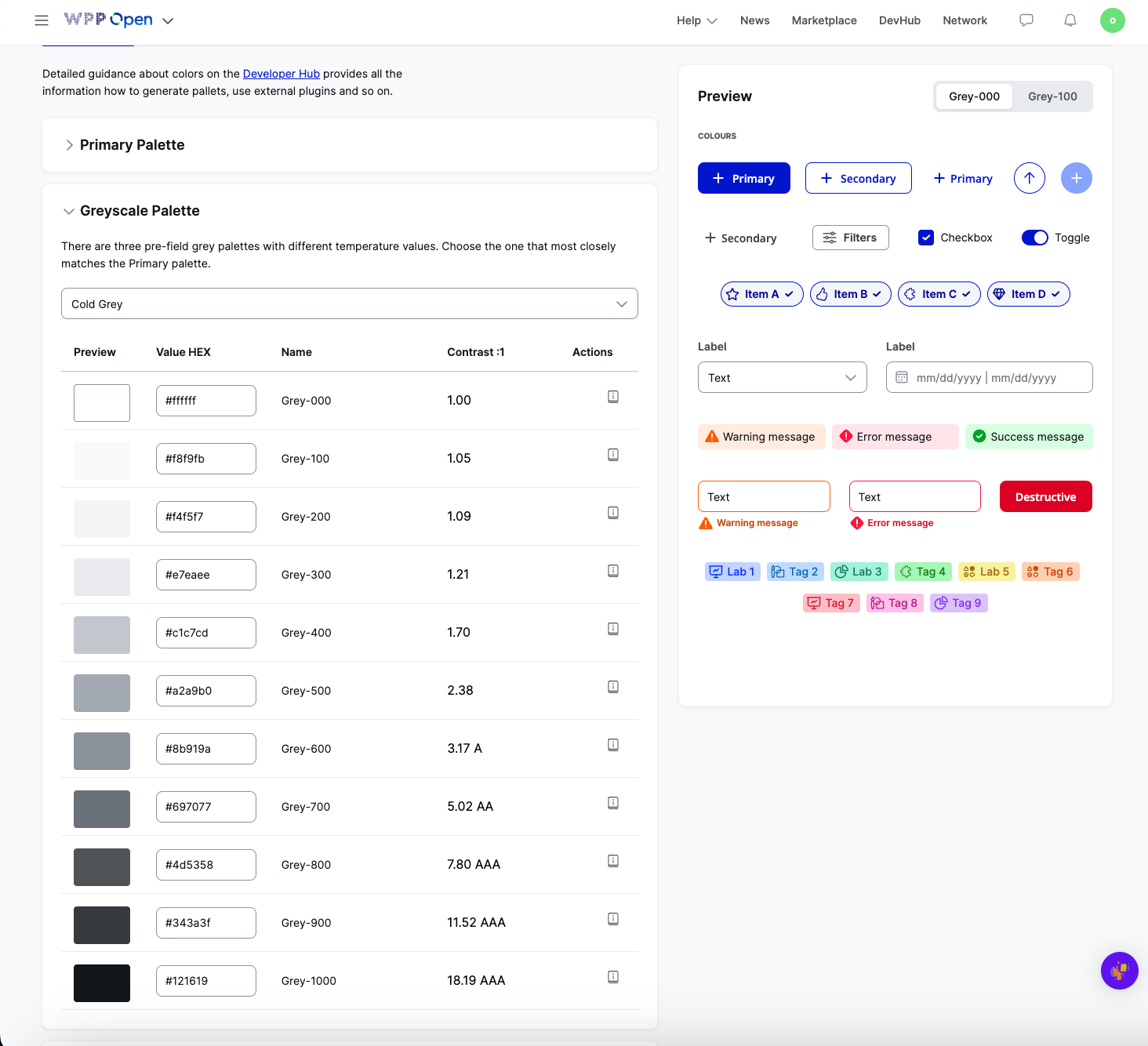Viewport: 1148px width, 1046px height.
Task: Click the green user avatar
Action: point(1112,20)
